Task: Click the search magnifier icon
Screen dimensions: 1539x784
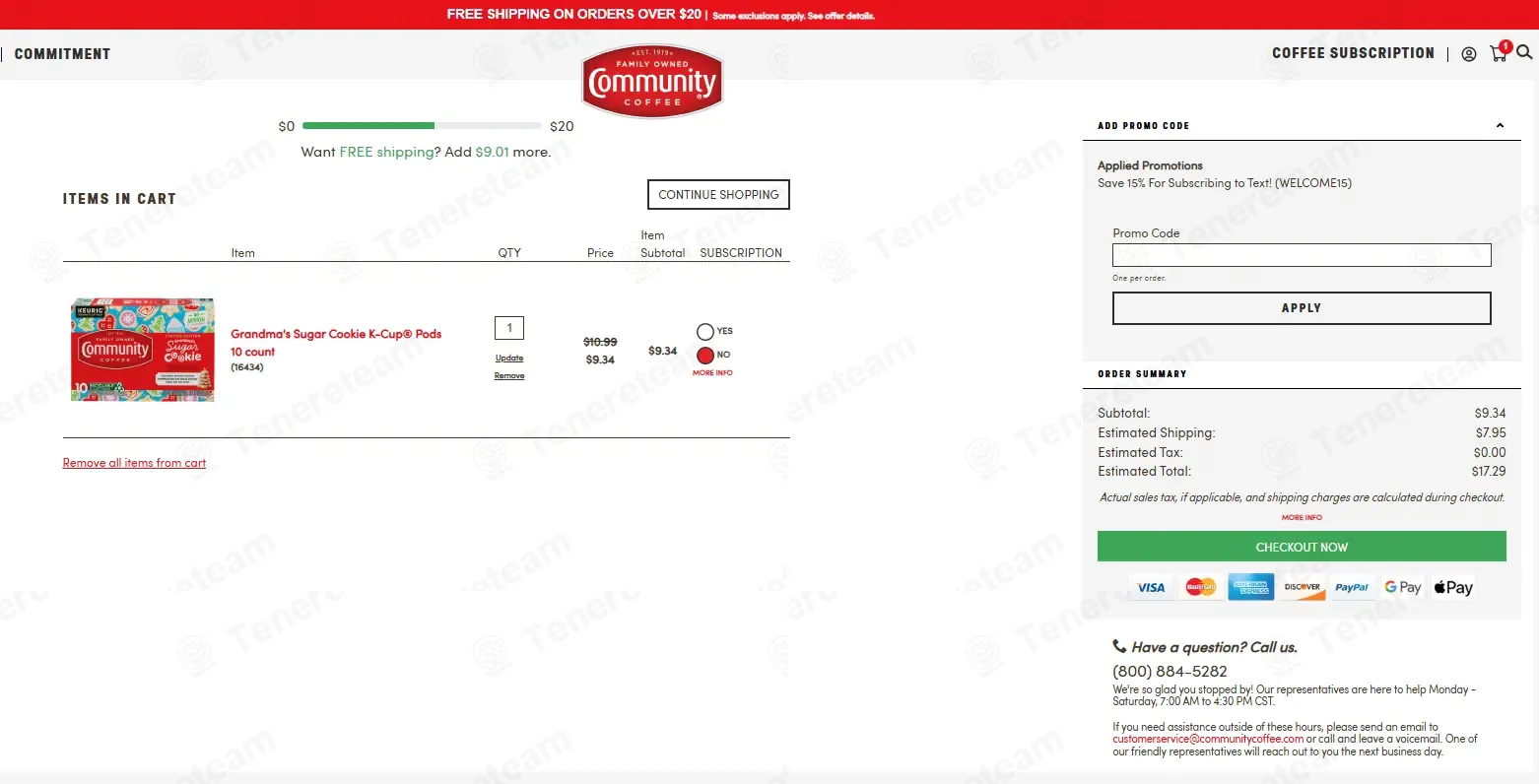Action: 1524,53
